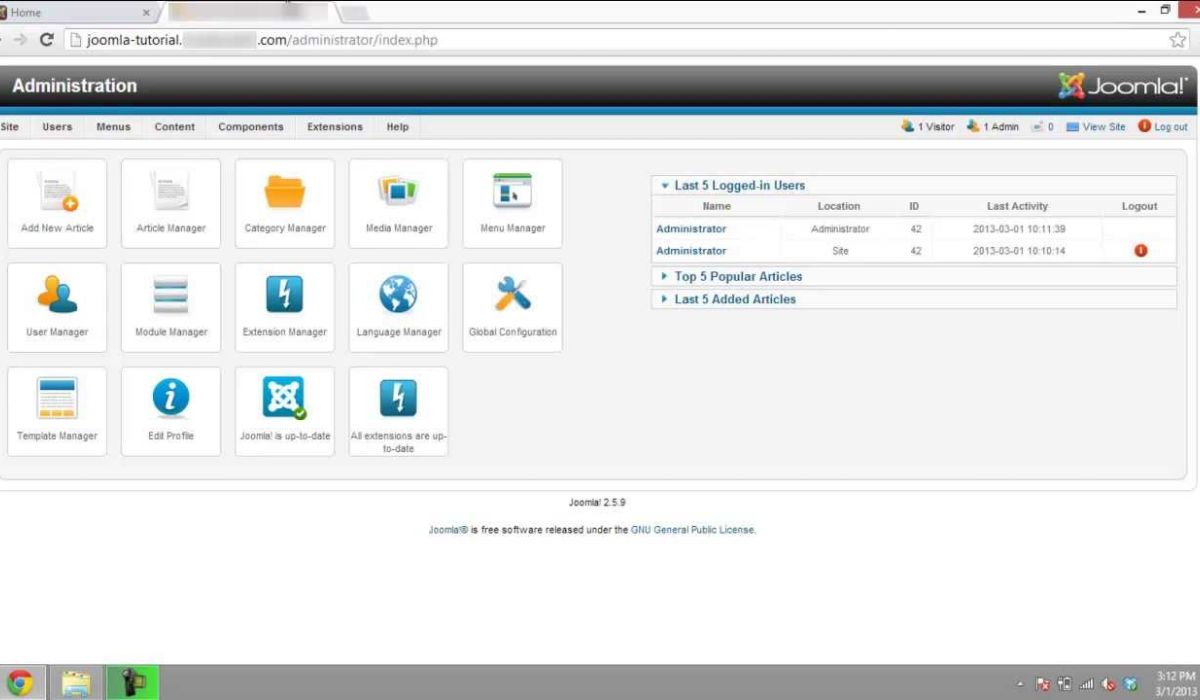1200x700 pixels.
Task: Click the red logout icon for Site user
Action: point(1140,251)
